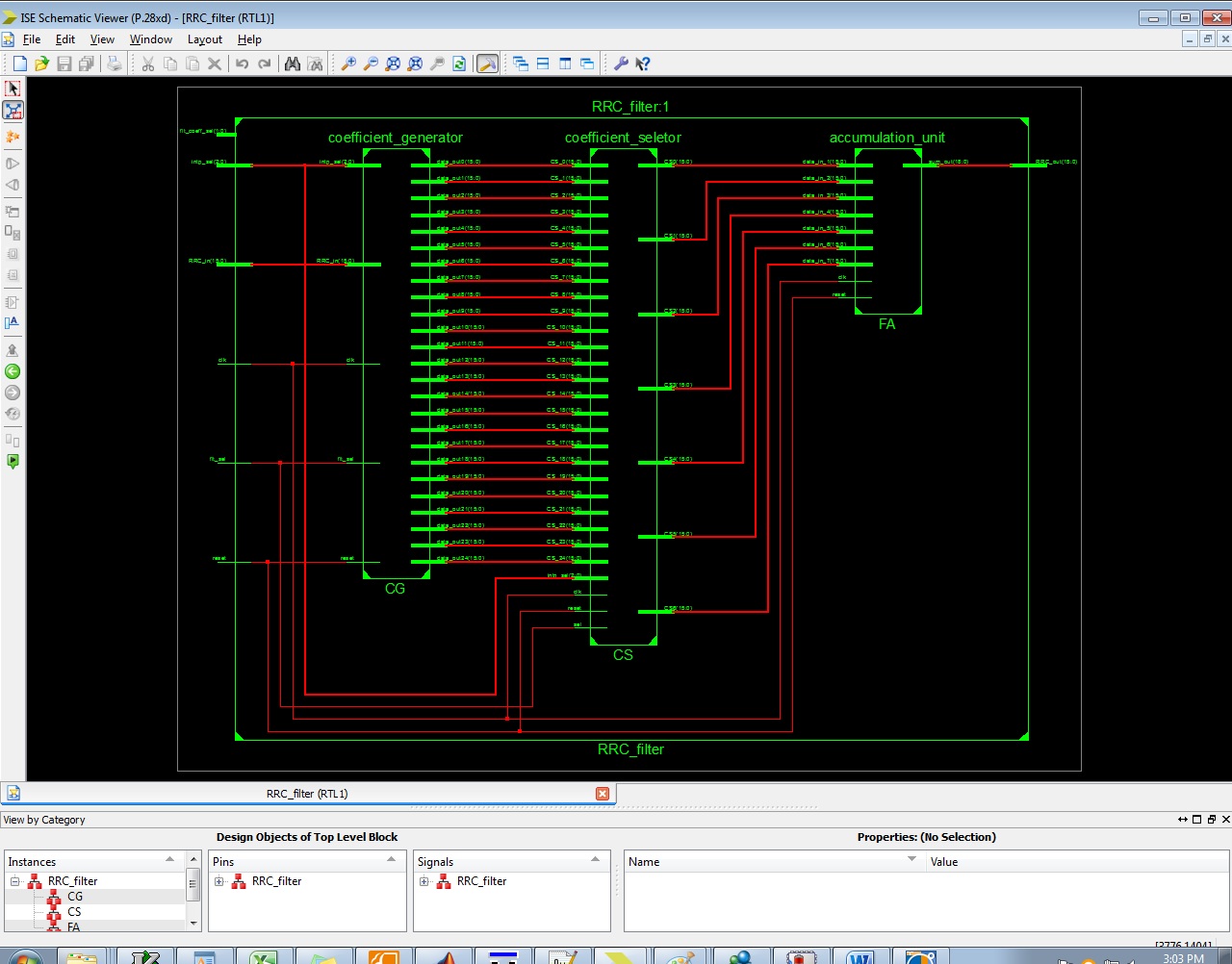Zoom in with magnifier plus icon
Image resolution: width=1232 pixels, height=964 pixels.
point(348,63)
